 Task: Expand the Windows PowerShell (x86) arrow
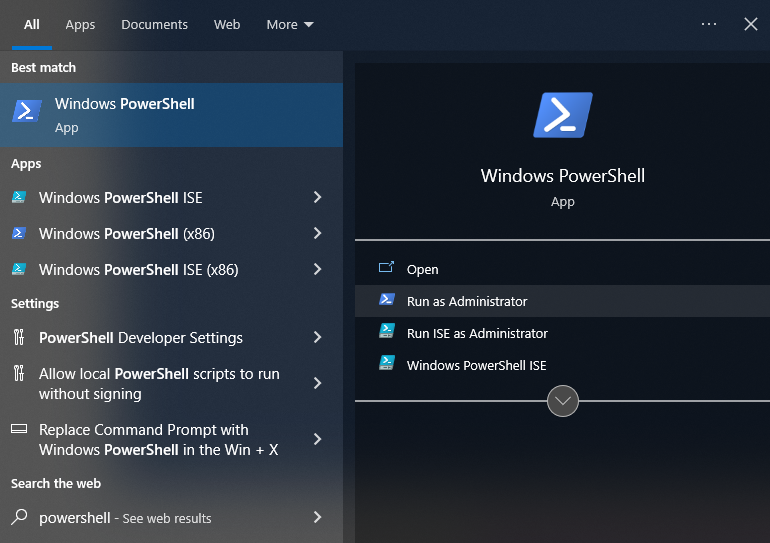(317, 234)
